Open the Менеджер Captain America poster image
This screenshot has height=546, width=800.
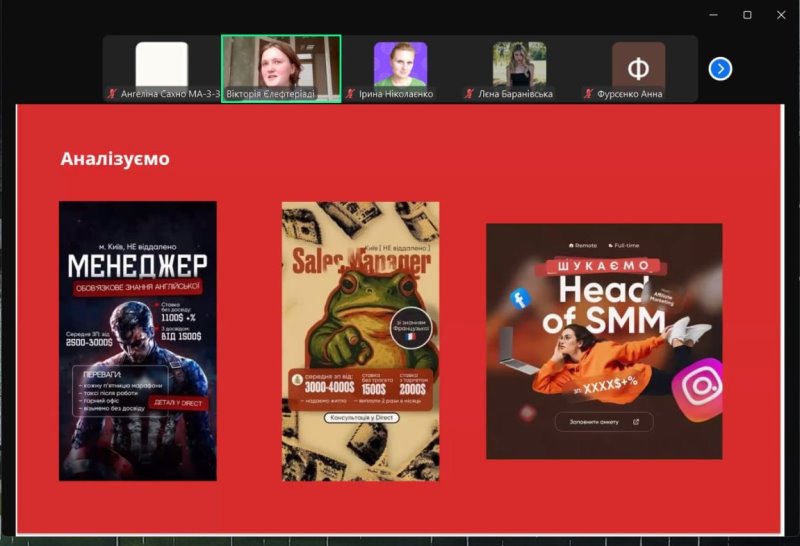click(x=138, y=341)
